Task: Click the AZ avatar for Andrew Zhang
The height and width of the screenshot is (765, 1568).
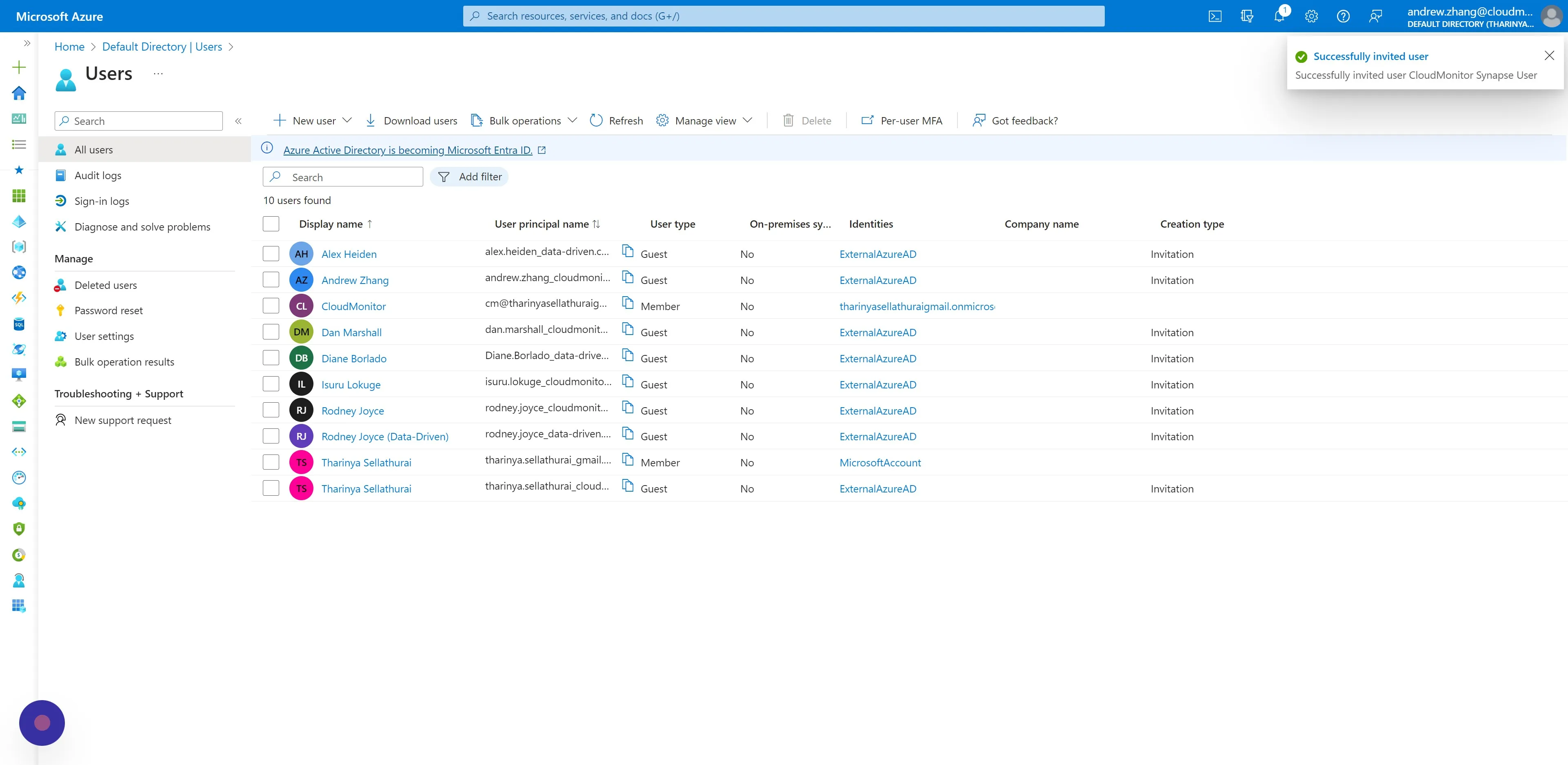Action: pos(301,280)
